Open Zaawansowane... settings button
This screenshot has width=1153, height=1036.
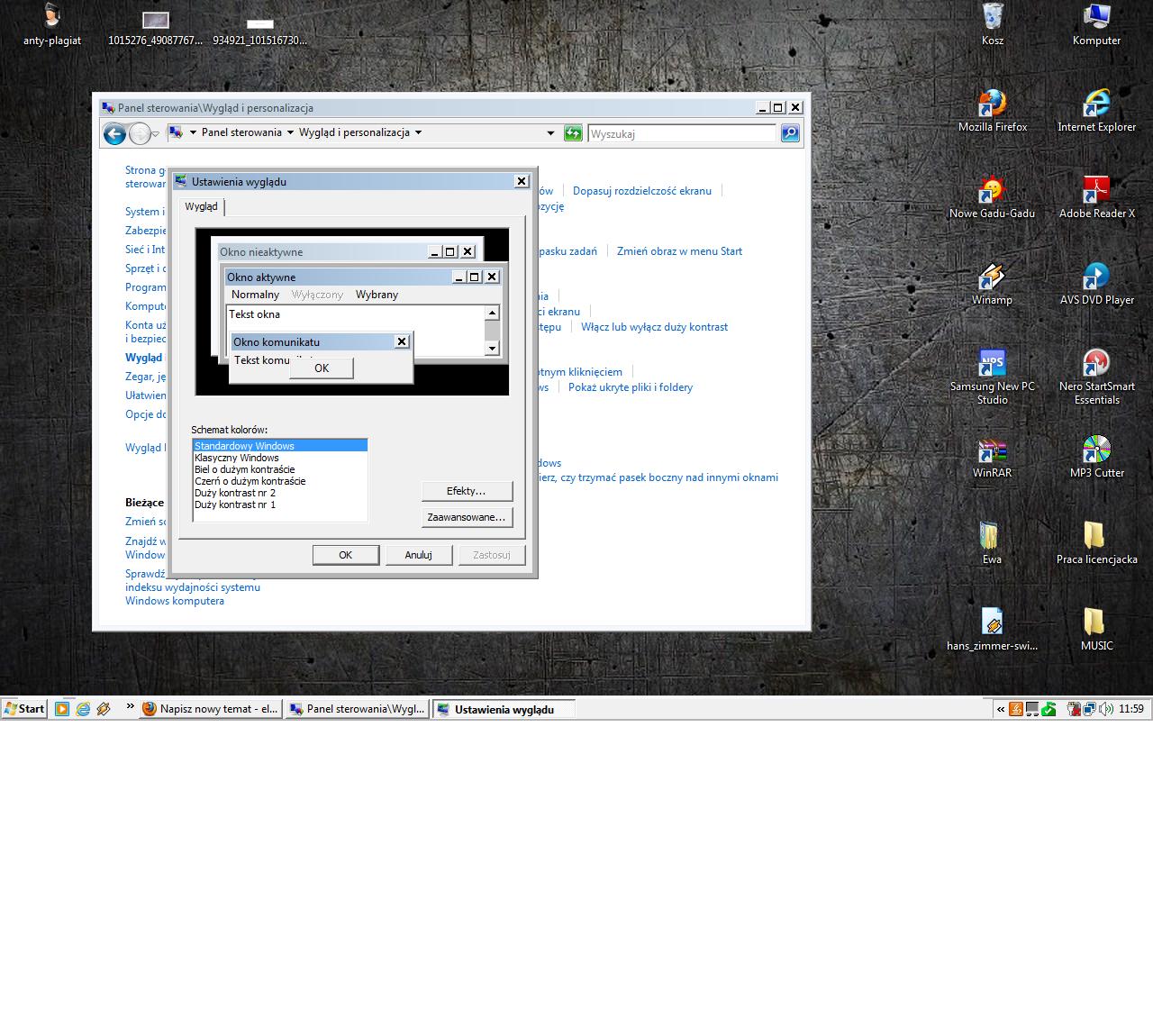[467, 517]
